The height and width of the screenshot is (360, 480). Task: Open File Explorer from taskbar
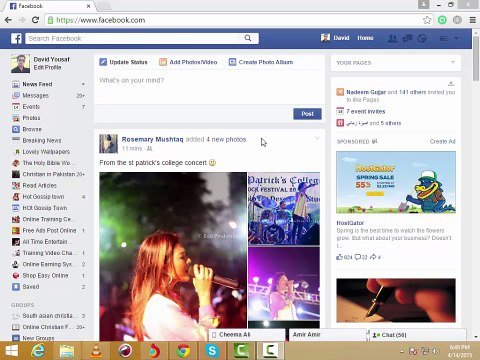pyautogui.click(x=67, y=351)
